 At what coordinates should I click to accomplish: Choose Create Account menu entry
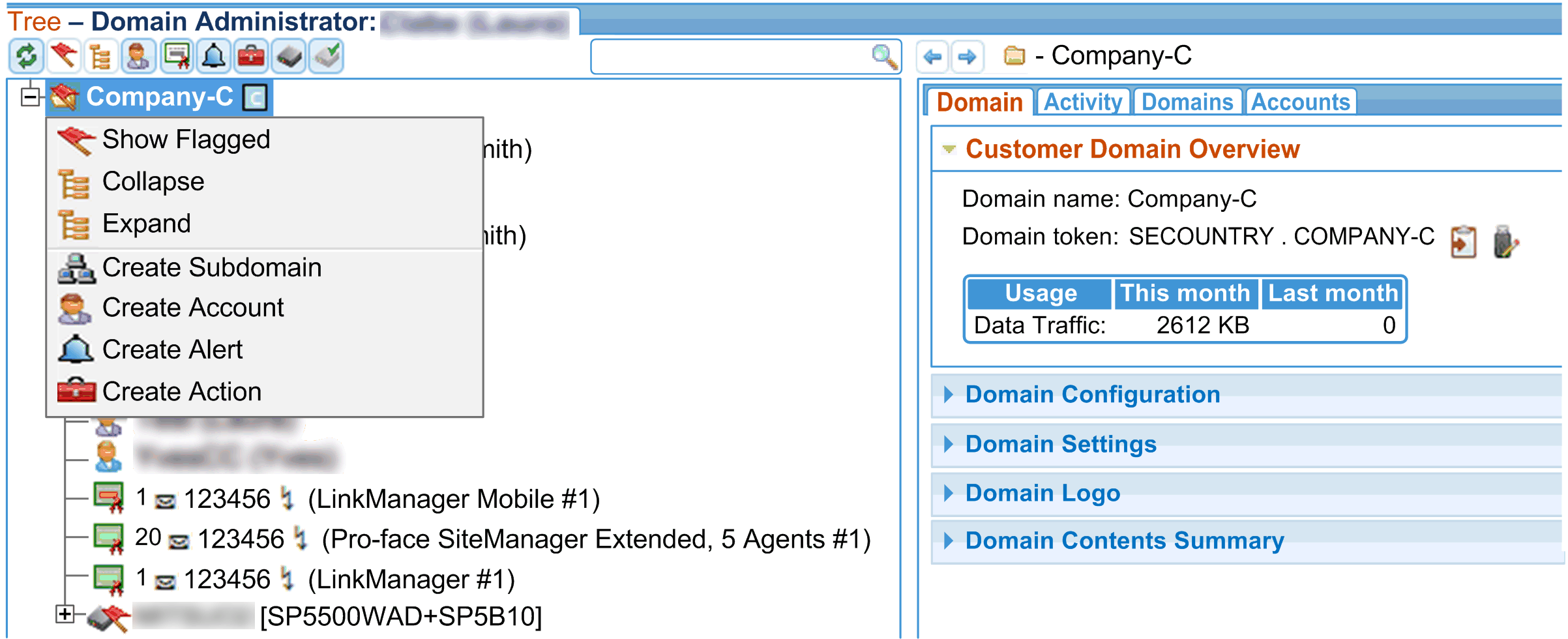[x=193, y=308]
